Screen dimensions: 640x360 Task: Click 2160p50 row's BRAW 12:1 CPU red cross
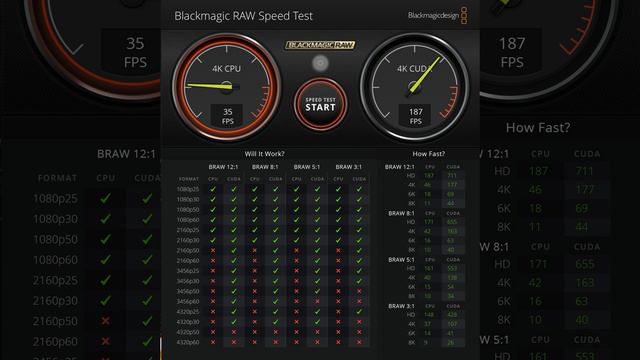(213, 250)
